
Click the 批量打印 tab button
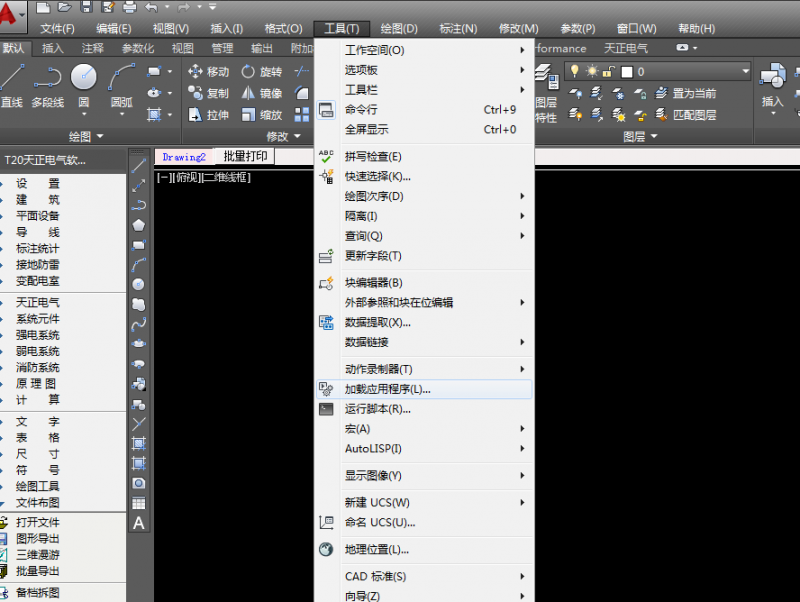[245, 156]
